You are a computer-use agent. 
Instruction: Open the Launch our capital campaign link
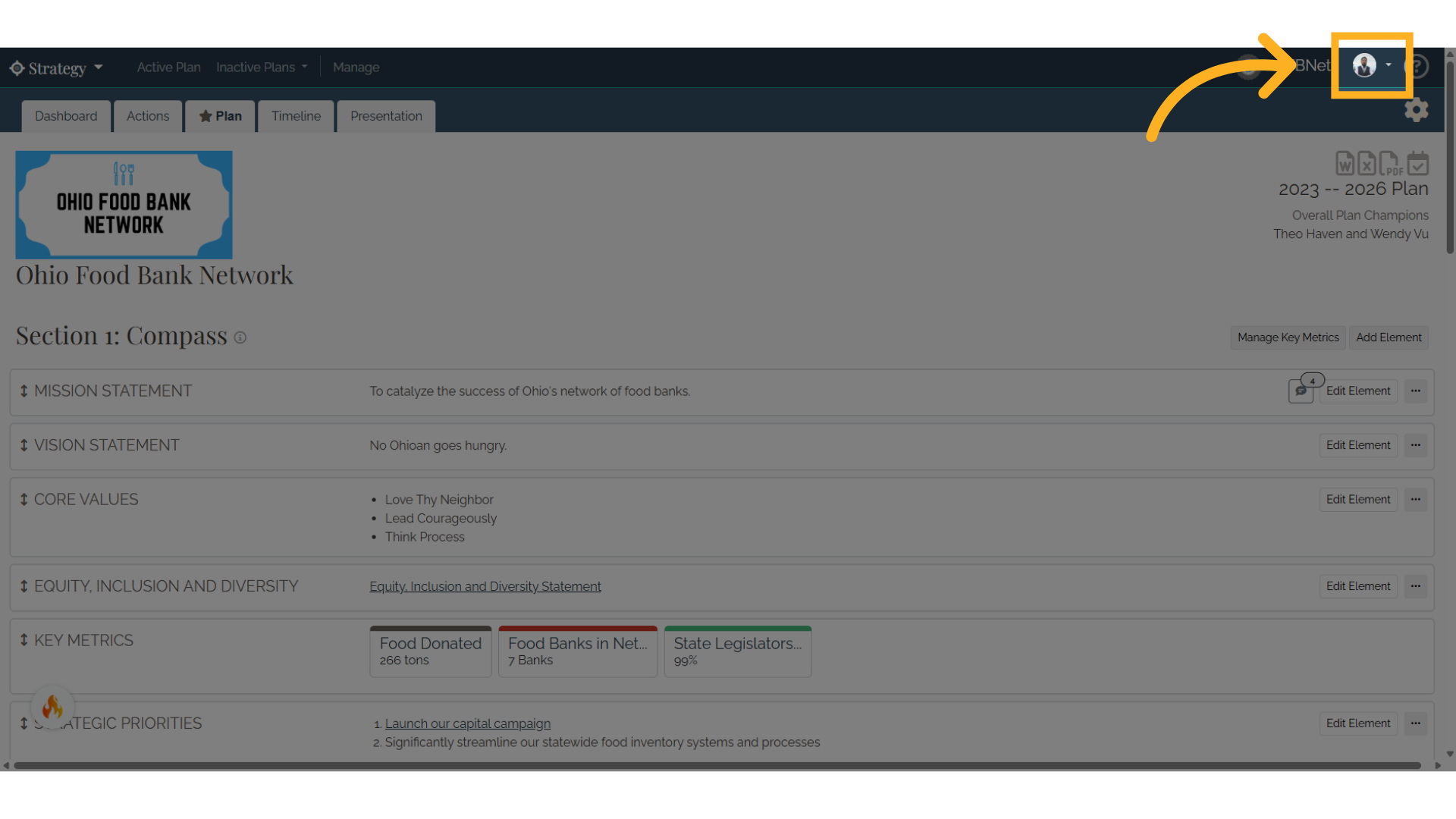[468, 723]
